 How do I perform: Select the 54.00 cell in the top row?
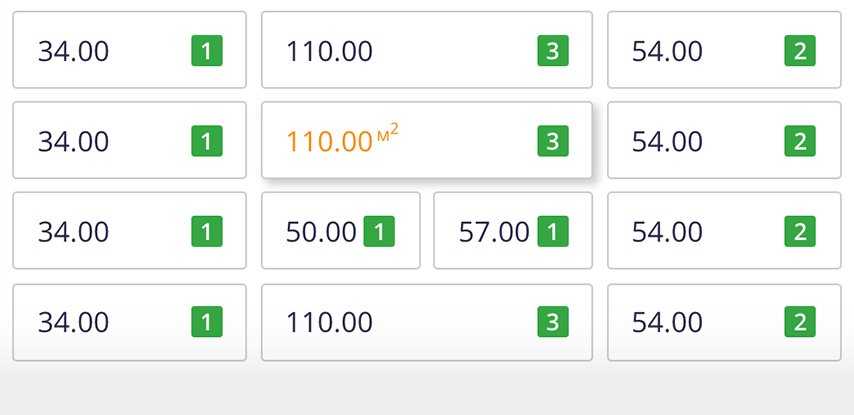coord(724,50)
